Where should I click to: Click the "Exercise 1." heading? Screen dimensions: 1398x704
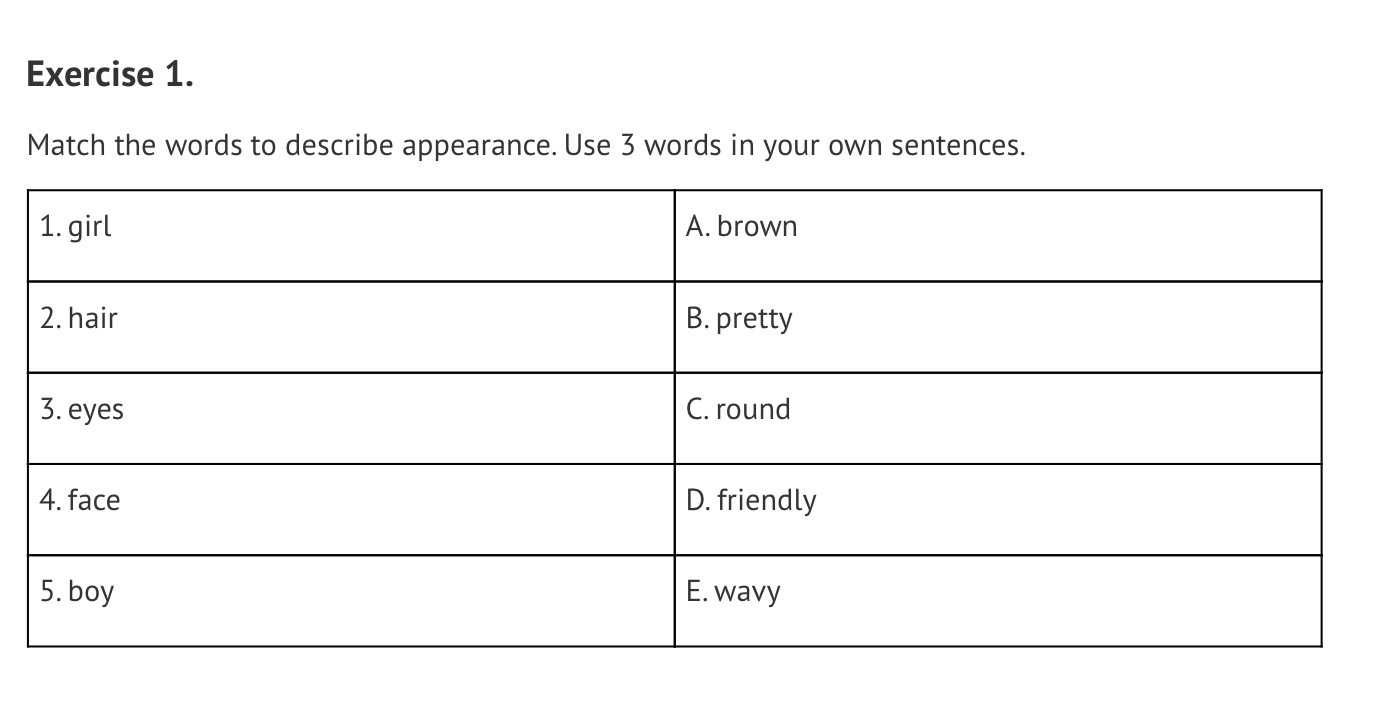pyautogui.click(x=110, y=75)
